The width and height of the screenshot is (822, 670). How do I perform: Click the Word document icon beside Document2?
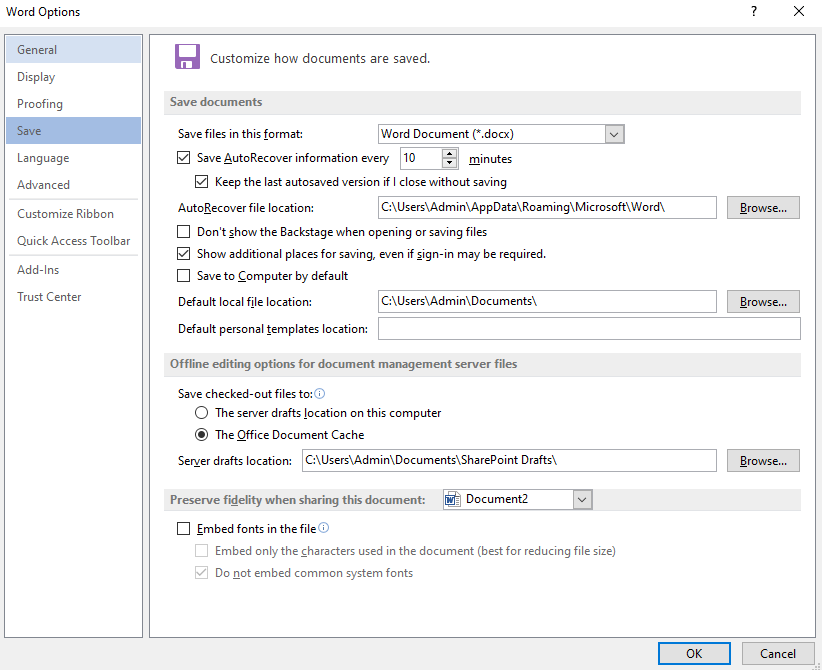point(453,498)
